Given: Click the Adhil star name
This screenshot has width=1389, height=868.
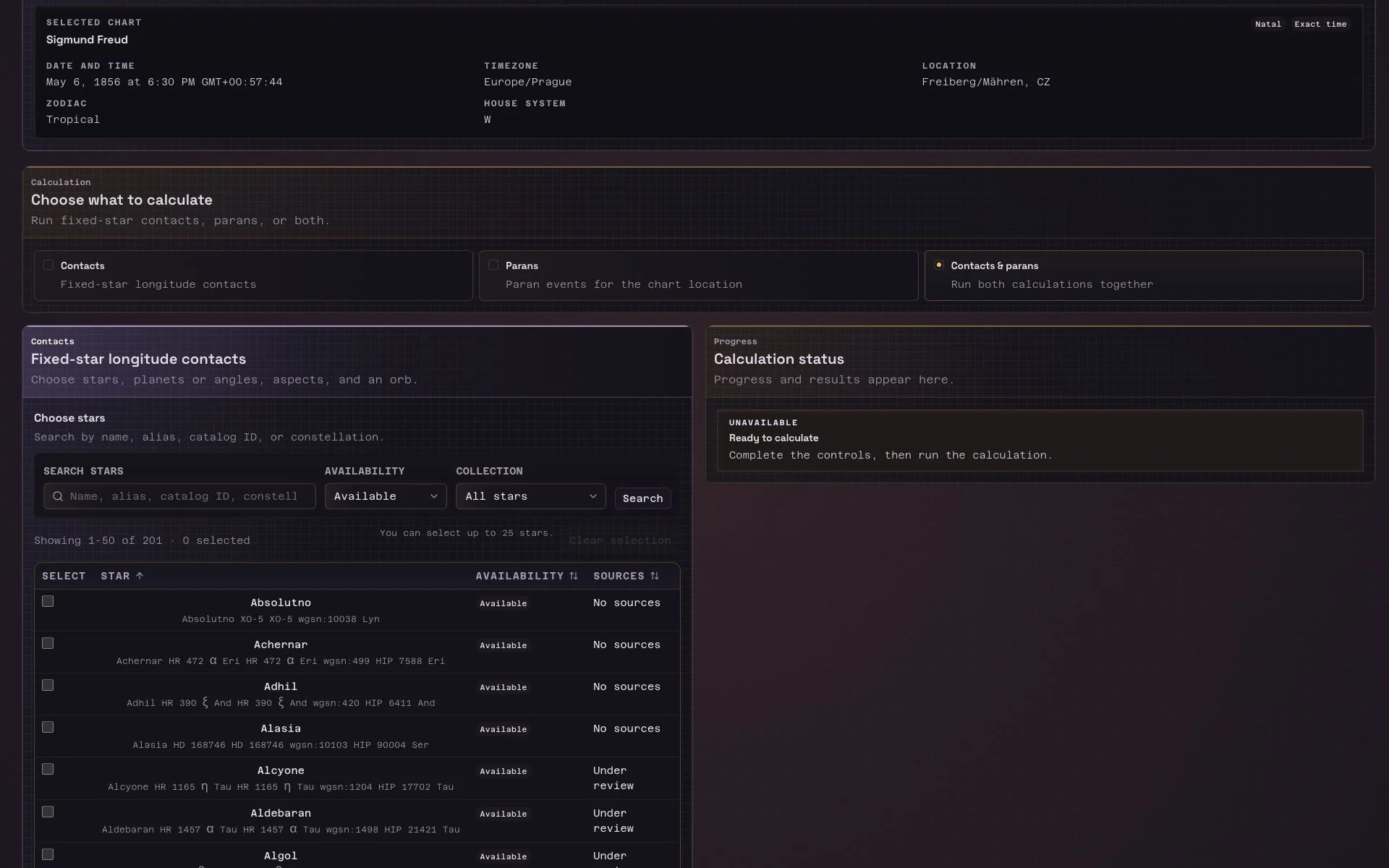Looking at the screenshot, I should [281, 686].
